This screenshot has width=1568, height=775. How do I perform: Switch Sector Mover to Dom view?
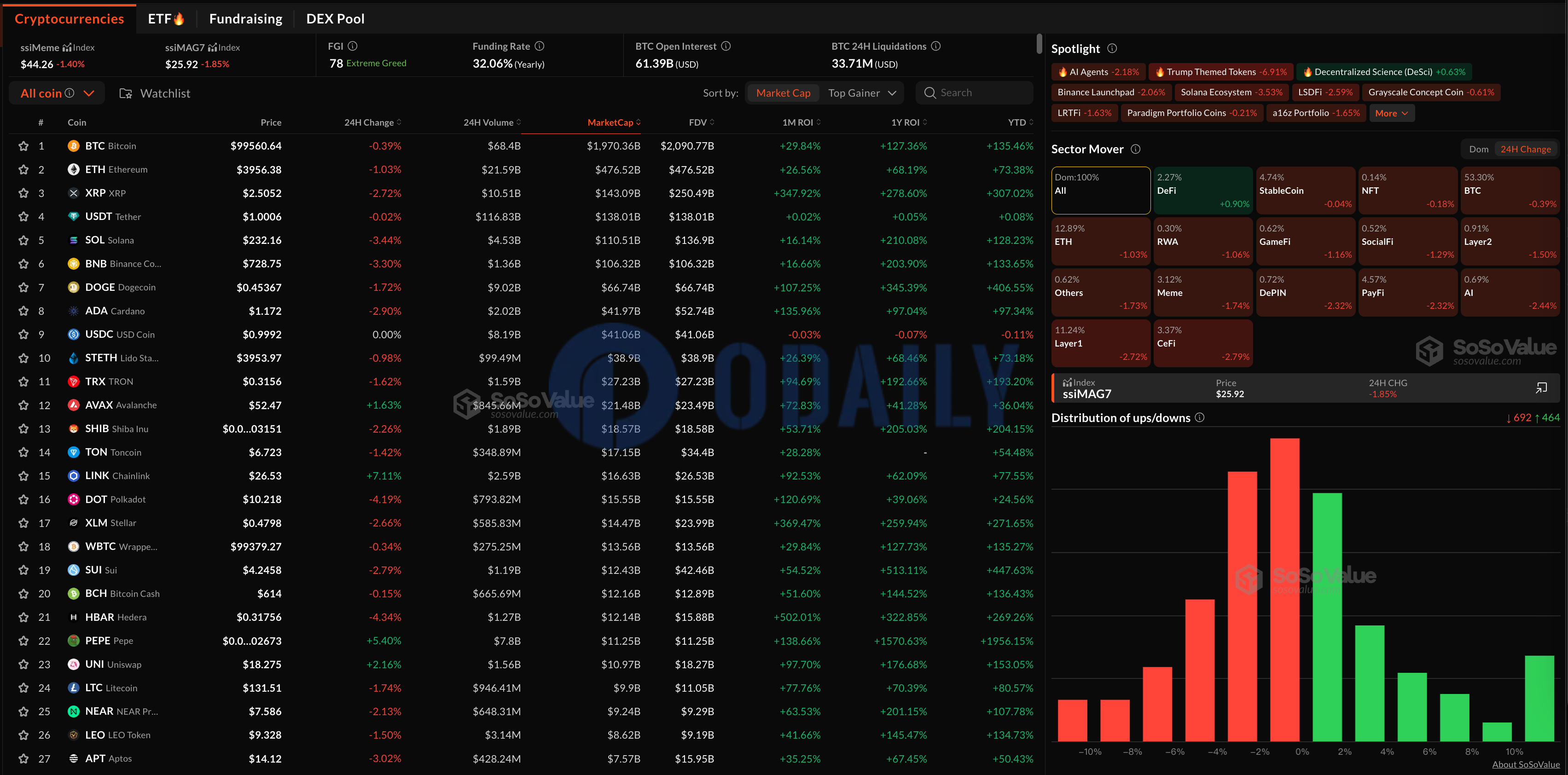pyautogui.click(x=1479, y=149)
